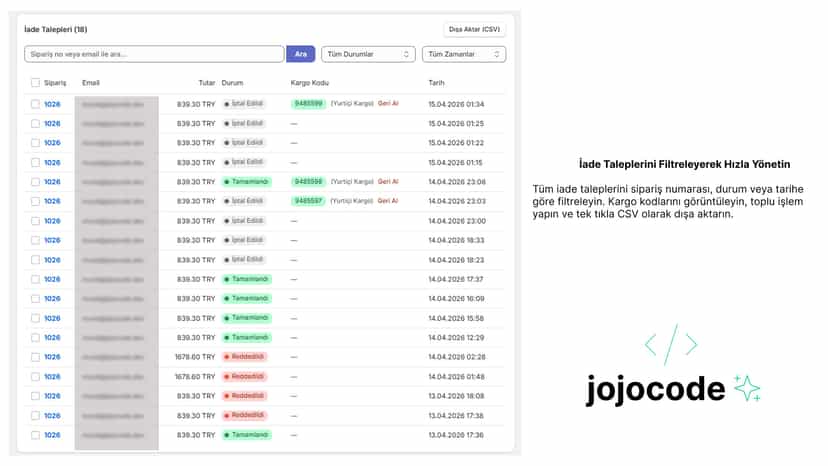The width and height of the screenshot is (828, 466).
Task: Open order 1026 link in the 14.04.2026 01:48 row
Action: pyautogui.click(x=52, y=377)
